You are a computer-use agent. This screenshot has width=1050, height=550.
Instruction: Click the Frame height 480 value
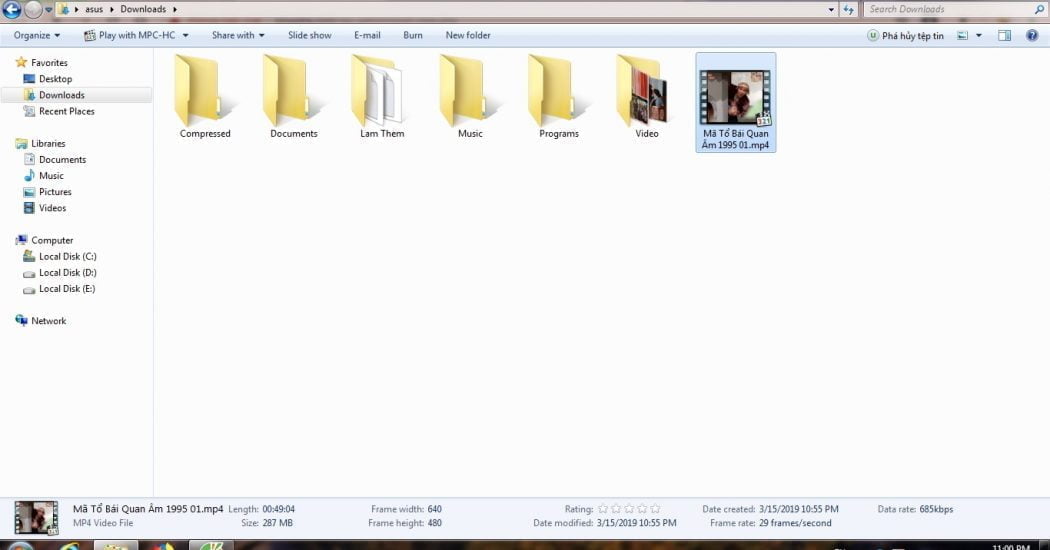(435, 523)
